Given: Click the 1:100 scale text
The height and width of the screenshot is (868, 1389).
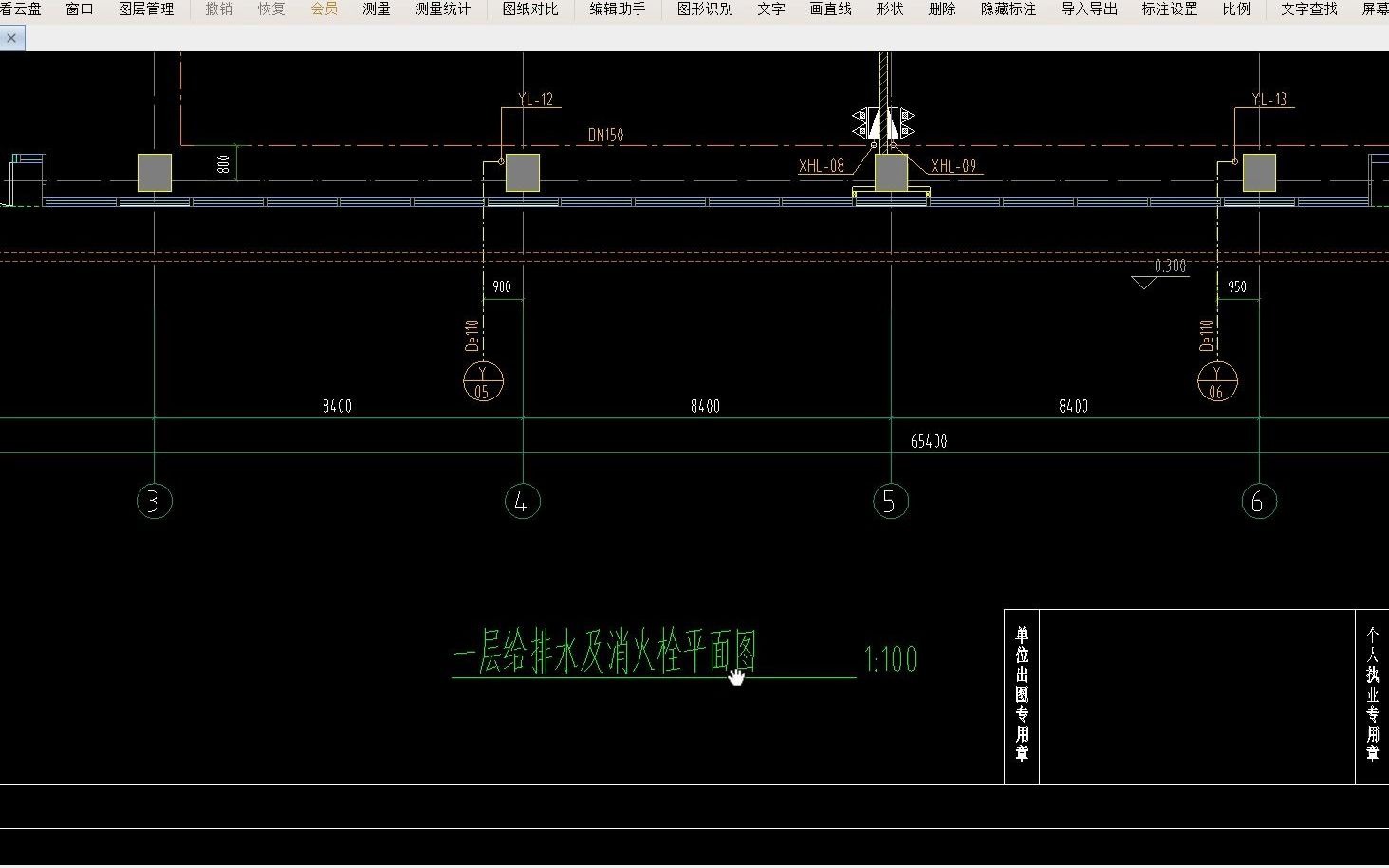Looking at the screenshot, I should click(x=890, y=658).
